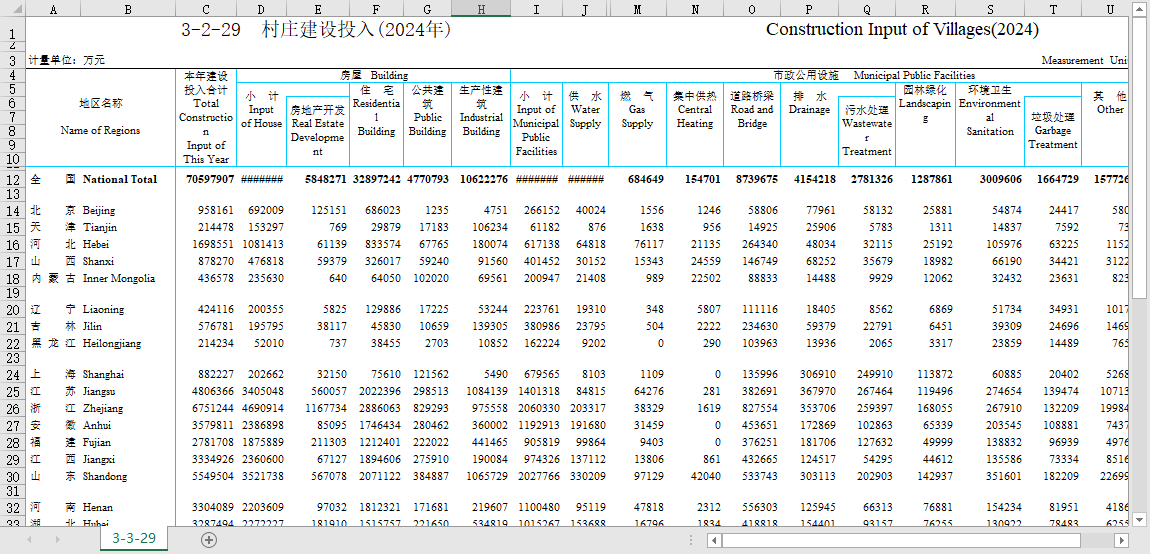Click the Inner Mongolia region cell
Image resolution: width=1150 pixels, height=554 pixels.
pyautogui.click(x=119, y=278)
